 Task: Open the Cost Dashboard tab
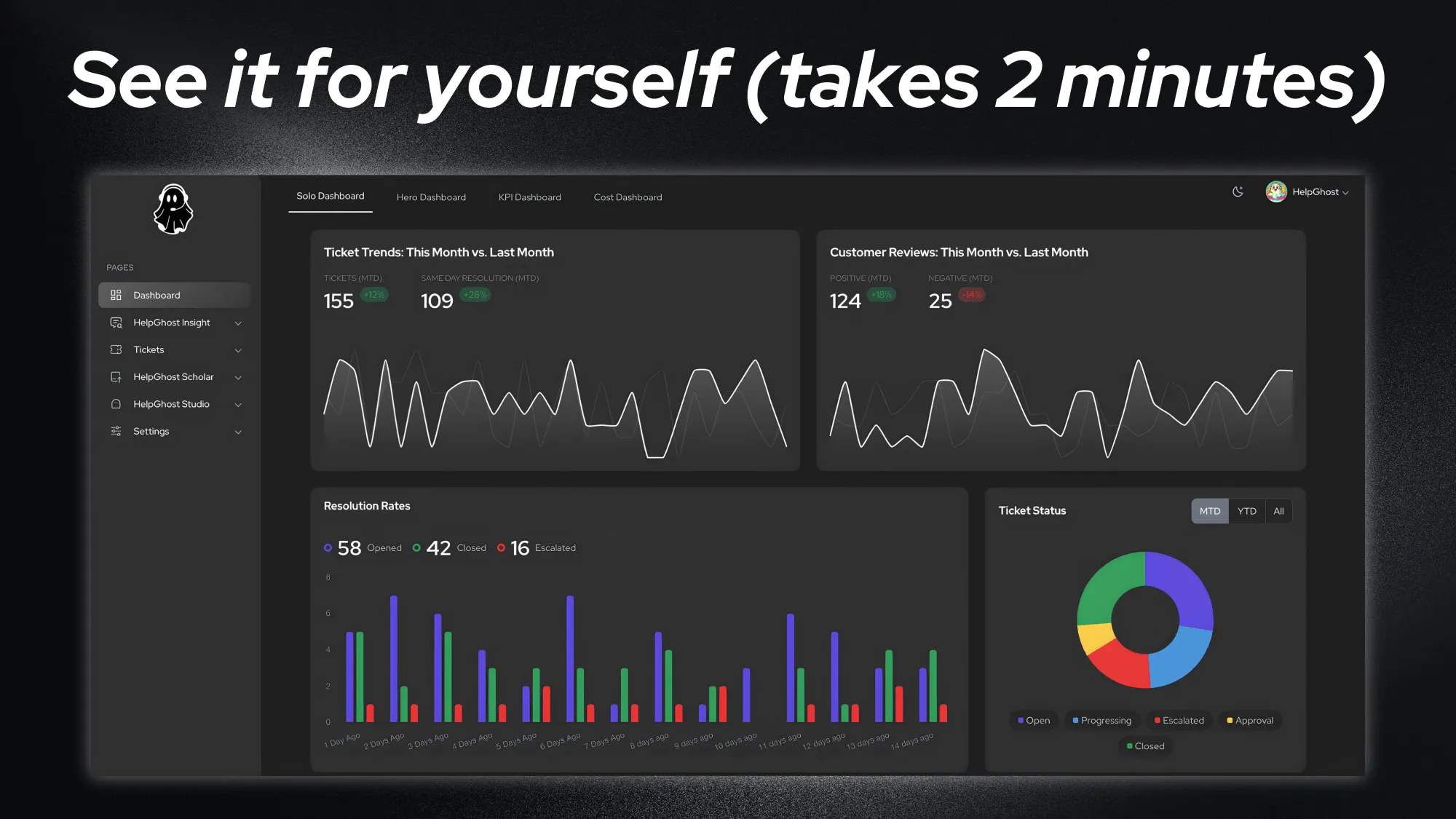pyautogui.click(x=627, y=197)
